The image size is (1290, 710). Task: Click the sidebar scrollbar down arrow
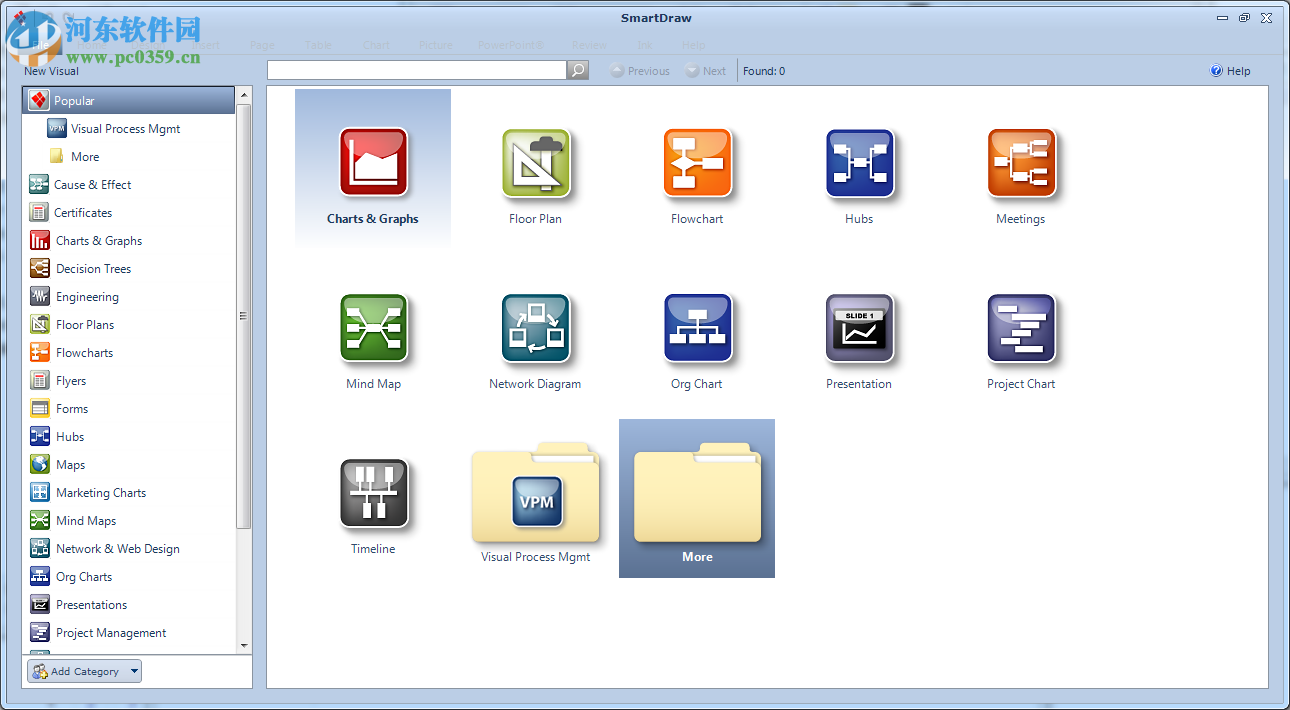point(244,646)
